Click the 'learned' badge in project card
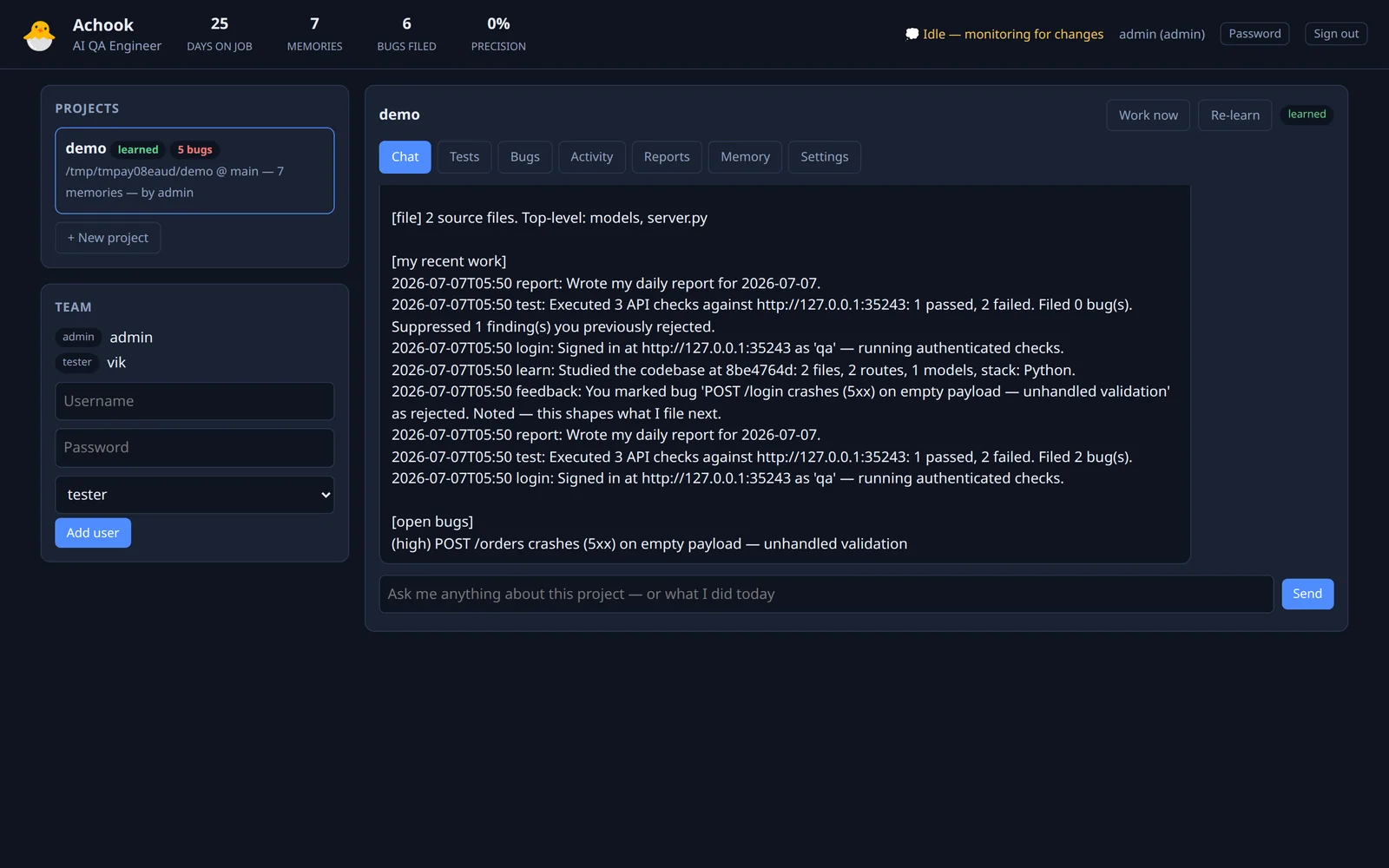 coord(138,149)
